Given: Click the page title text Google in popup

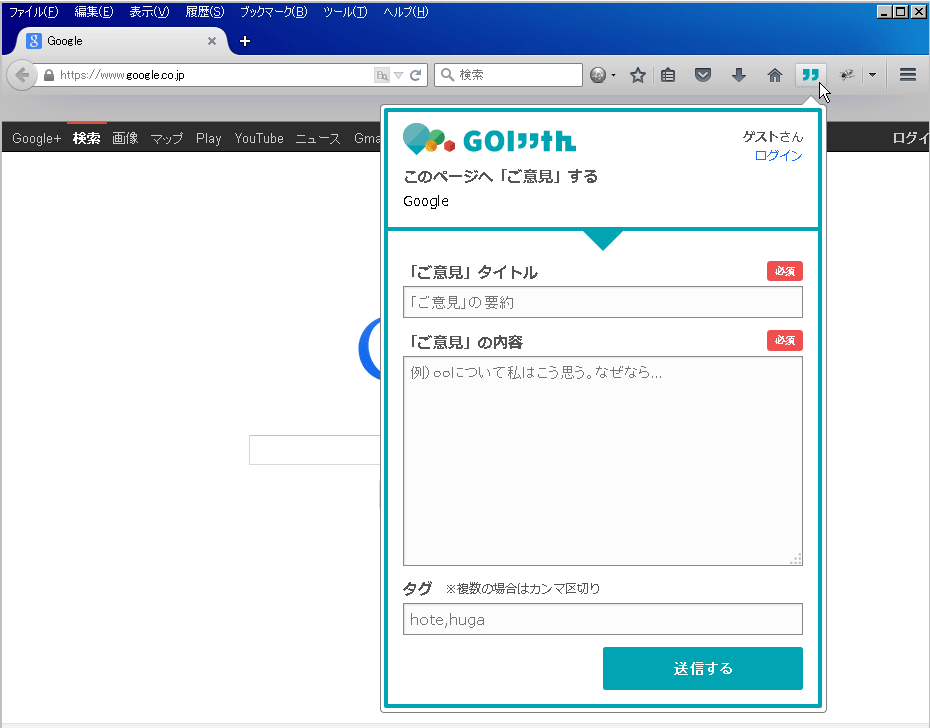Looking at the screenshot, I should [x=426, y=201].
